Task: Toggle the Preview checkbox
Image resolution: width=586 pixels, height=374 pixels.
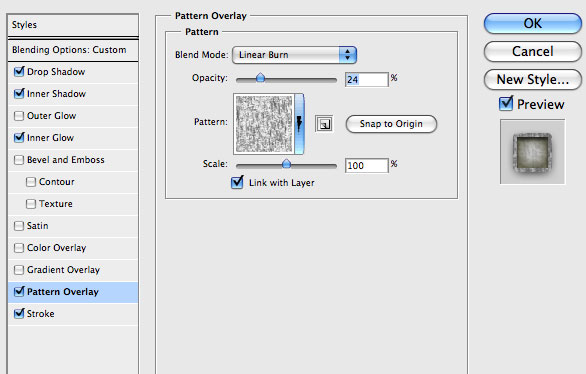Action: click(x=506, y=103)
